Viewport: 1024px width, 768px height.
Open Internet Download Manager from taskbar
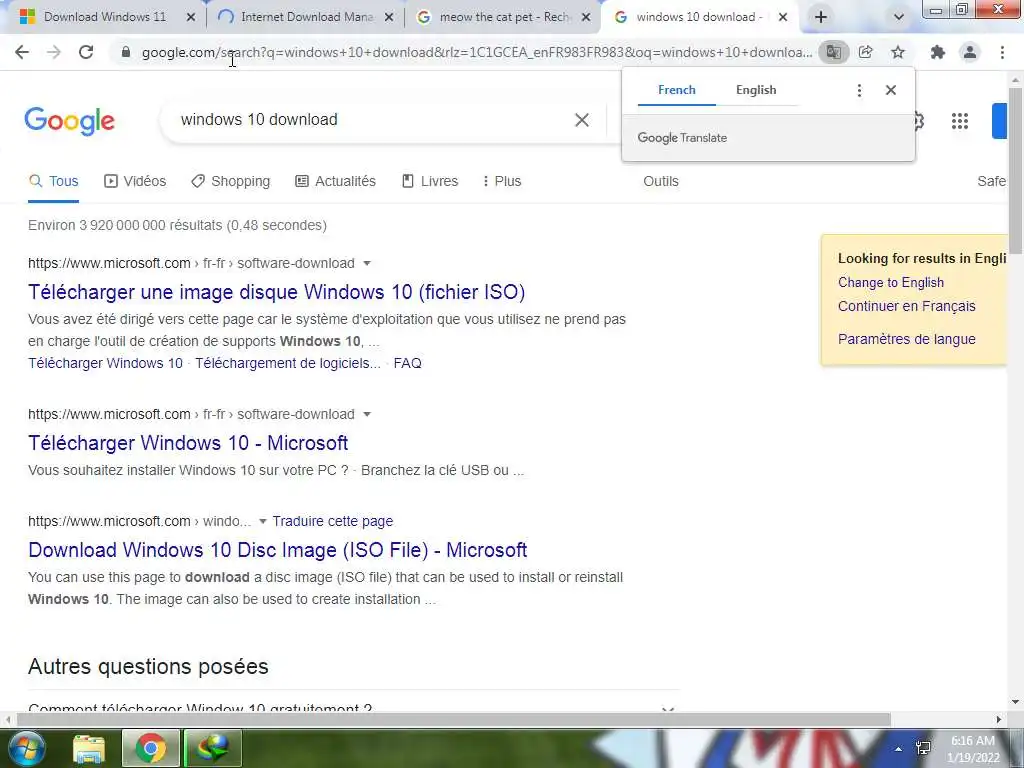pos(213,749)
